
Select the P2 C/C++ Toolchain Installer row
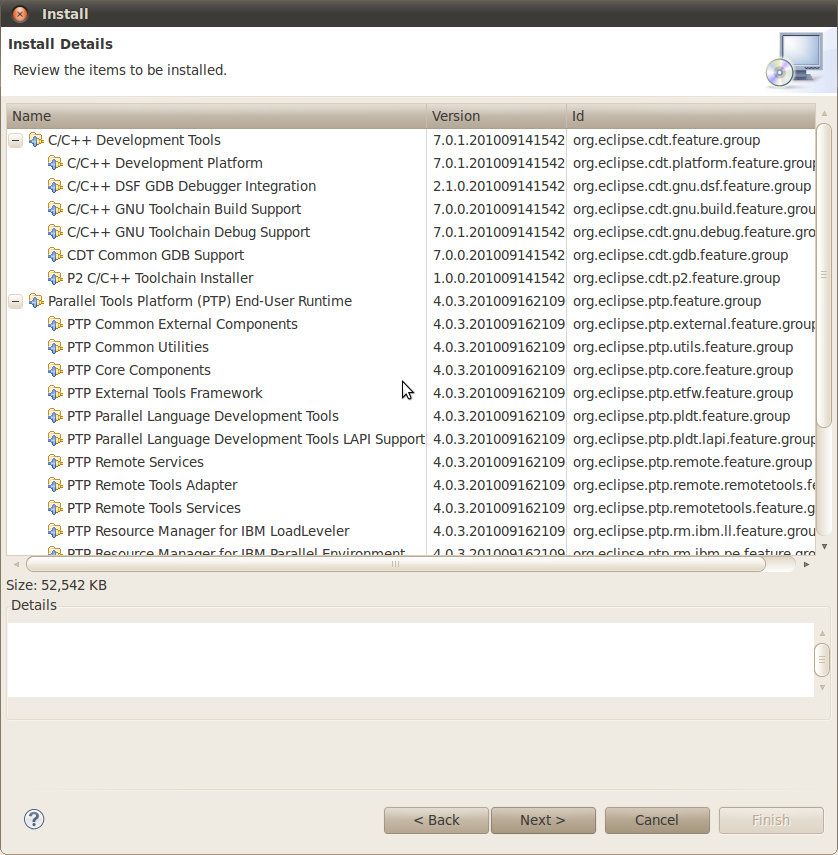click(411, 278)
